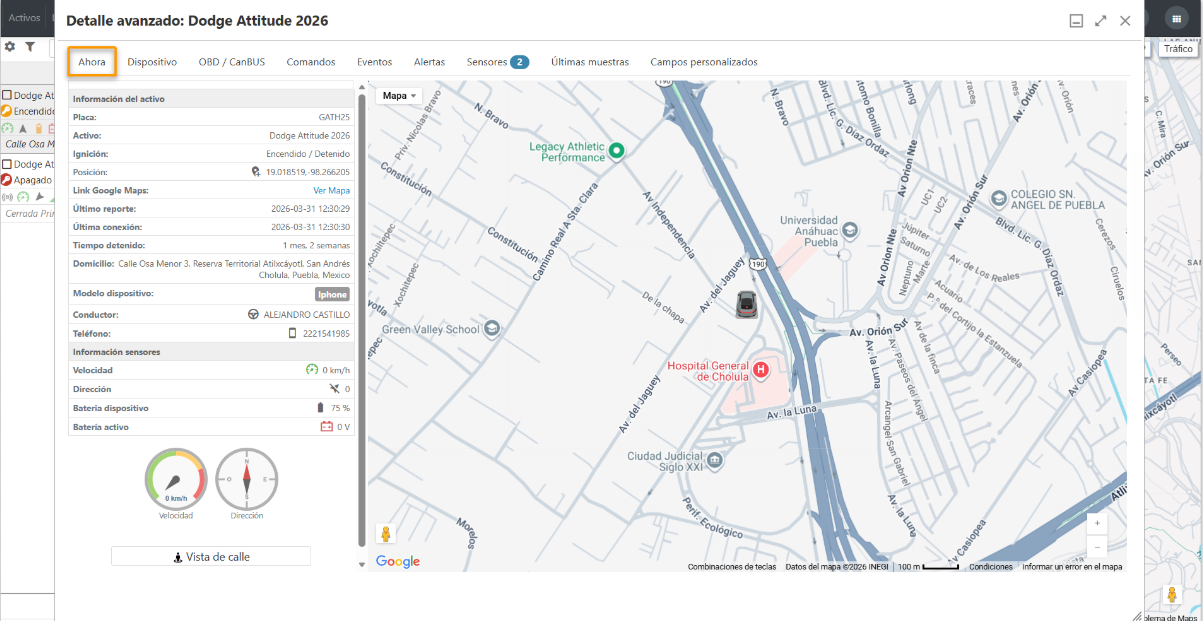Image resolution: width=1203 pixels, height=621 pixels.
Task: Click the Green Valley School map marker
Action: click(491, 329)
